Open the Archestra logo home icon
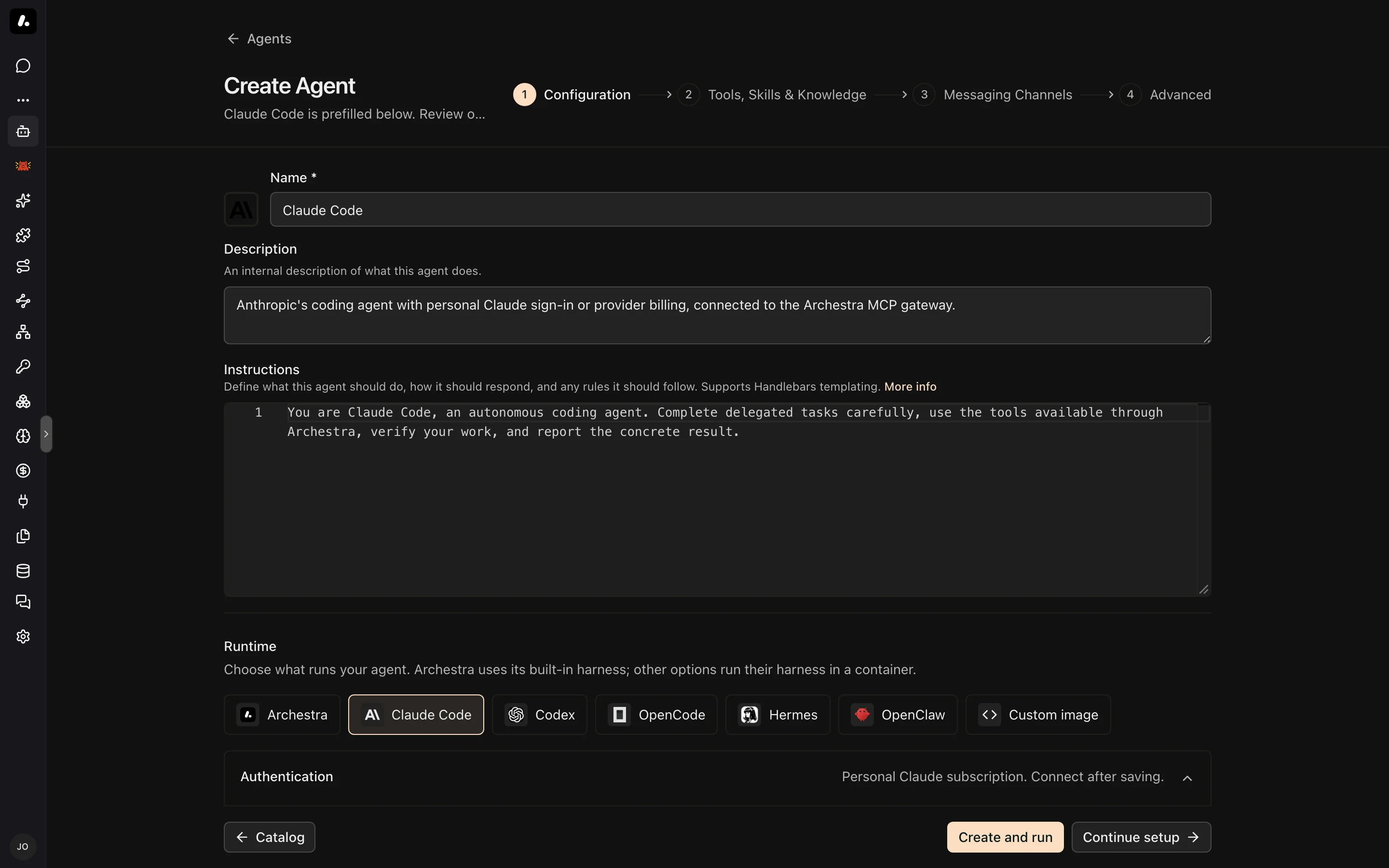Screen dimensions: 1389x868 point(23,21)
